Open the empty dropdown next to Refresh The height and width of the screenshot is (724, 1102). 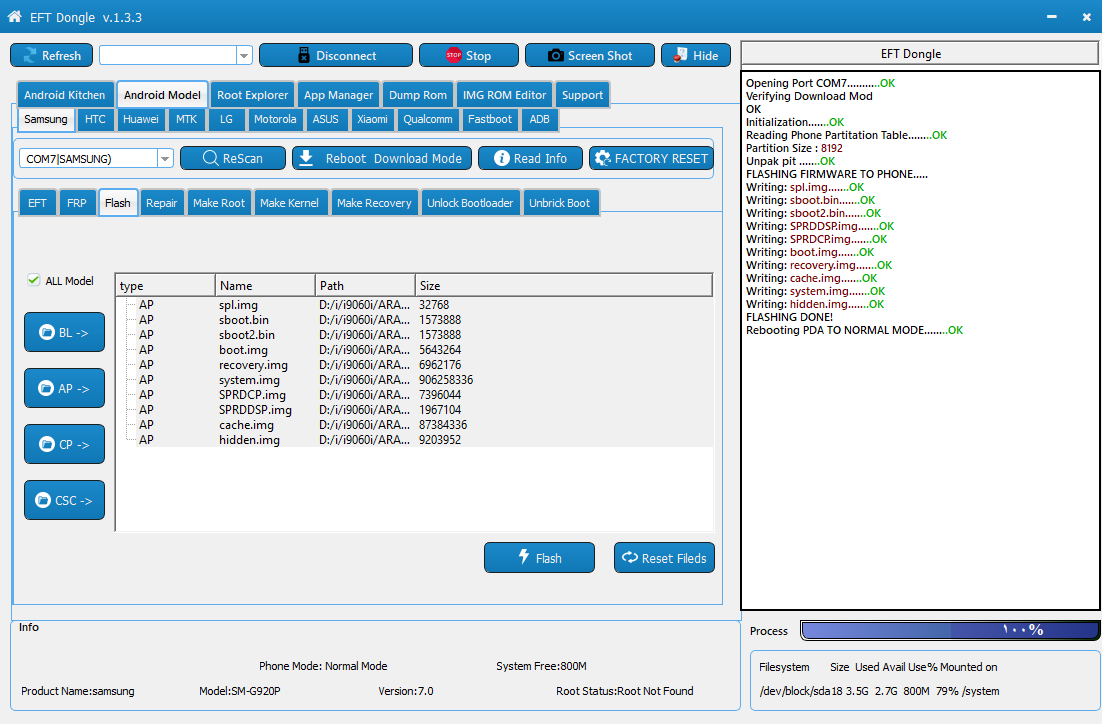[x=244, y=56]
